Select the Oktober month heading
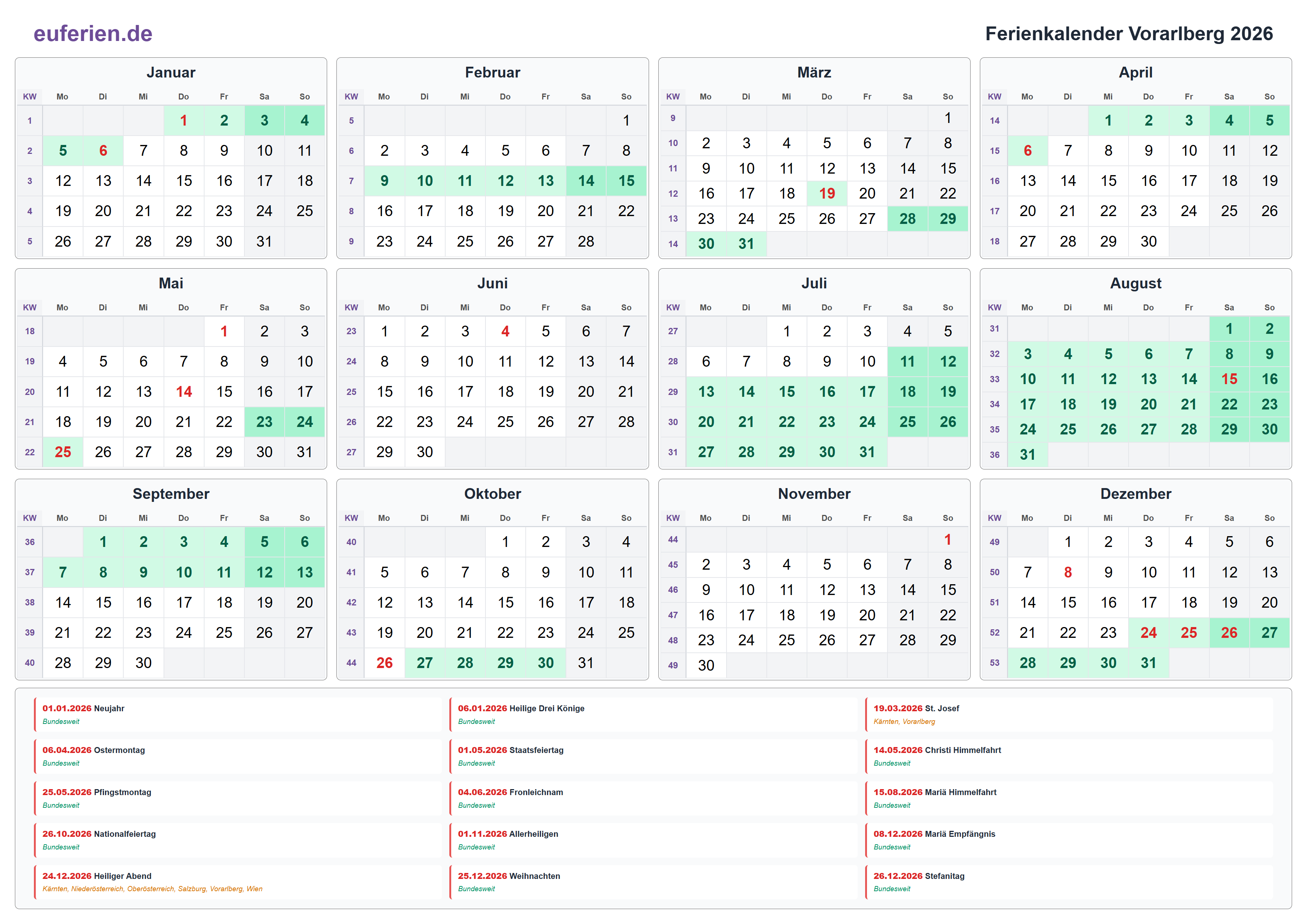This screenshot has height=924, width=1307. [x=493, y=494]
